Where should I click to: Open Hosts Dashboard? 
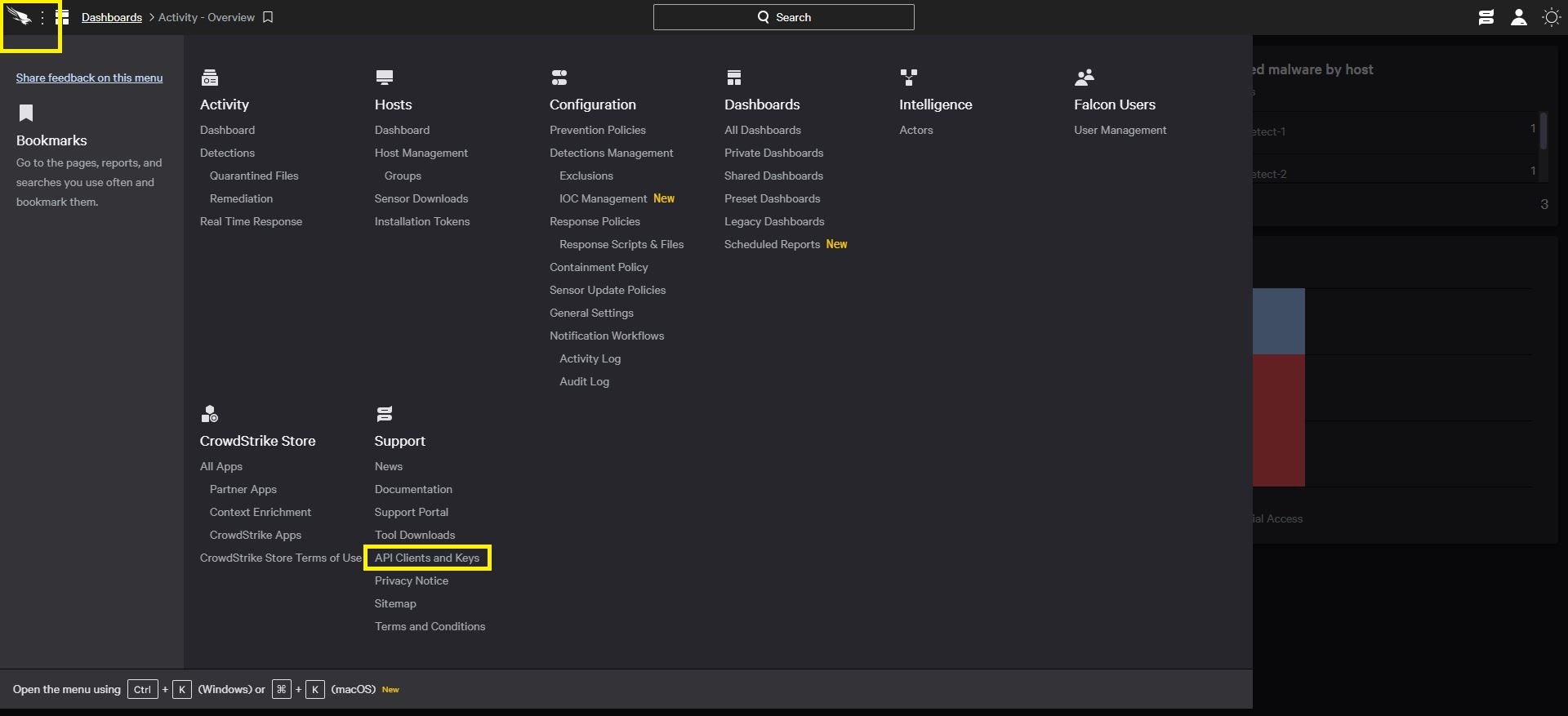tap(402, 130)
